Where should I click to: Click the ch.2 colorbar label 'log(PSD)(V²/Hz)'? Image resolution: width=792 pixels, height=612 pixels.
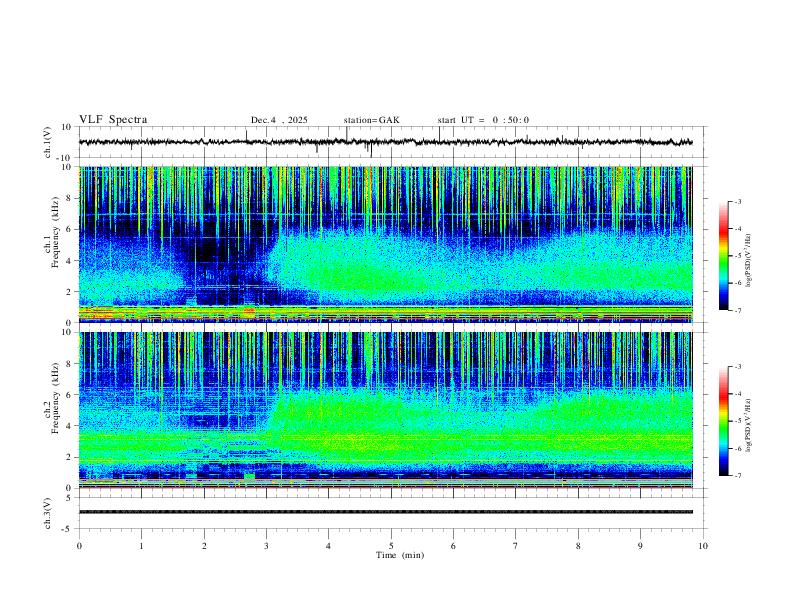click(748, 426)
